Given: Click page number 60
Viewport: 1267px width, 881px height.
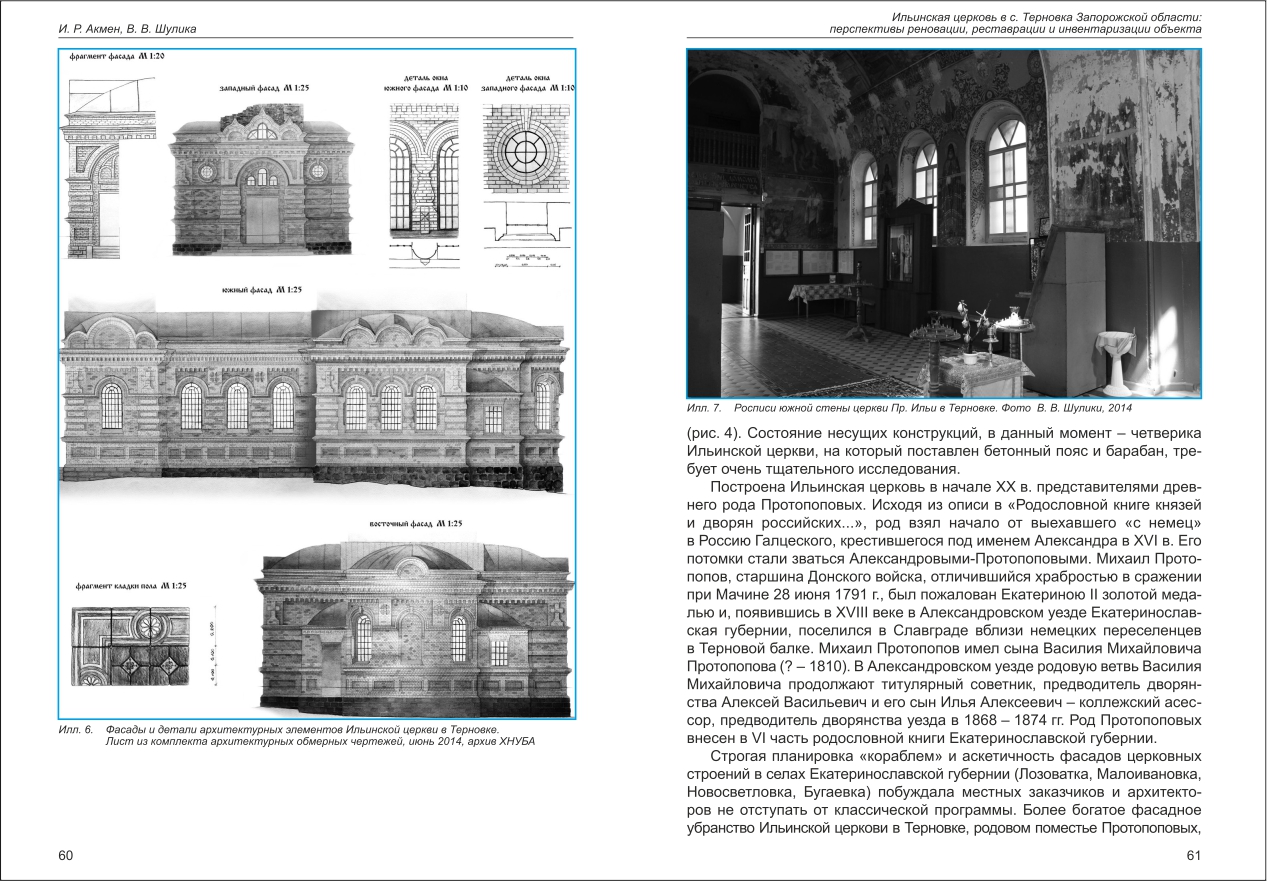Looking at the screenshot, I should tap(66, 855).
